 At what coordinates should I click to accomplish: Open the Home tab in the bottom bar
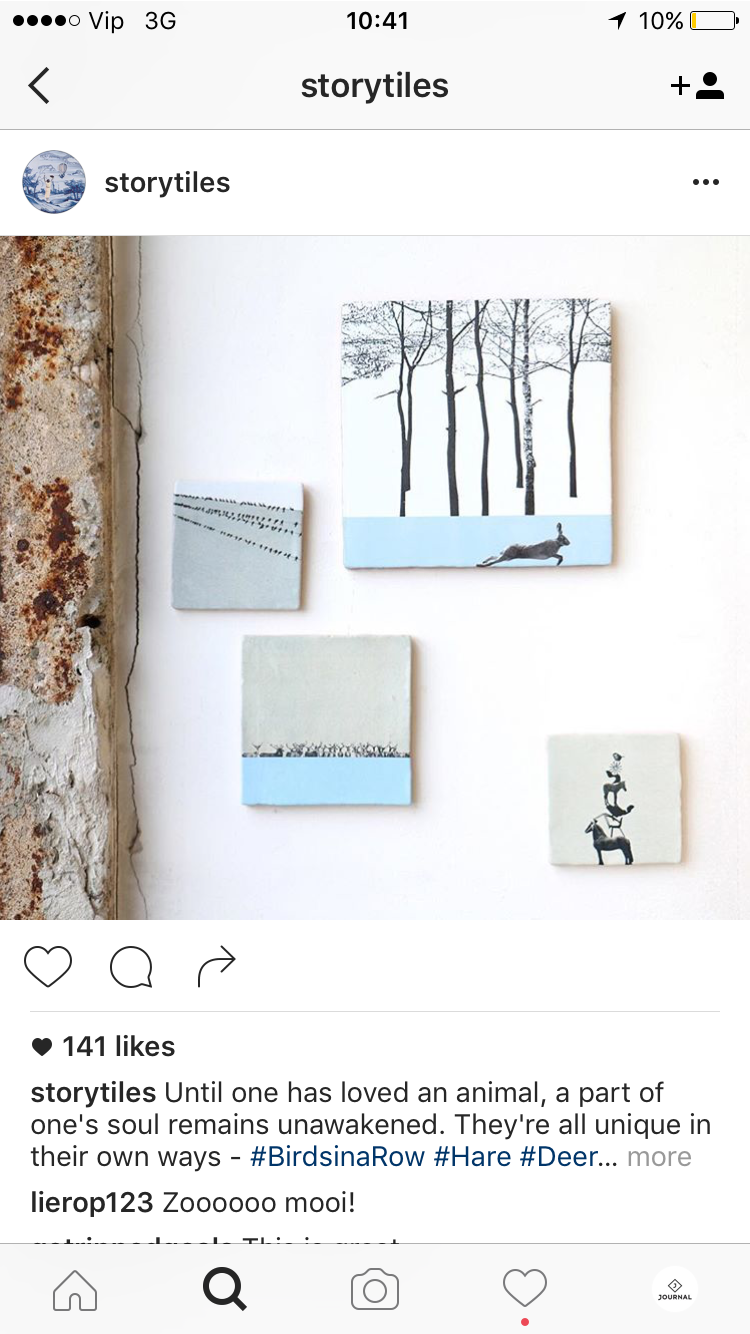75,1290
